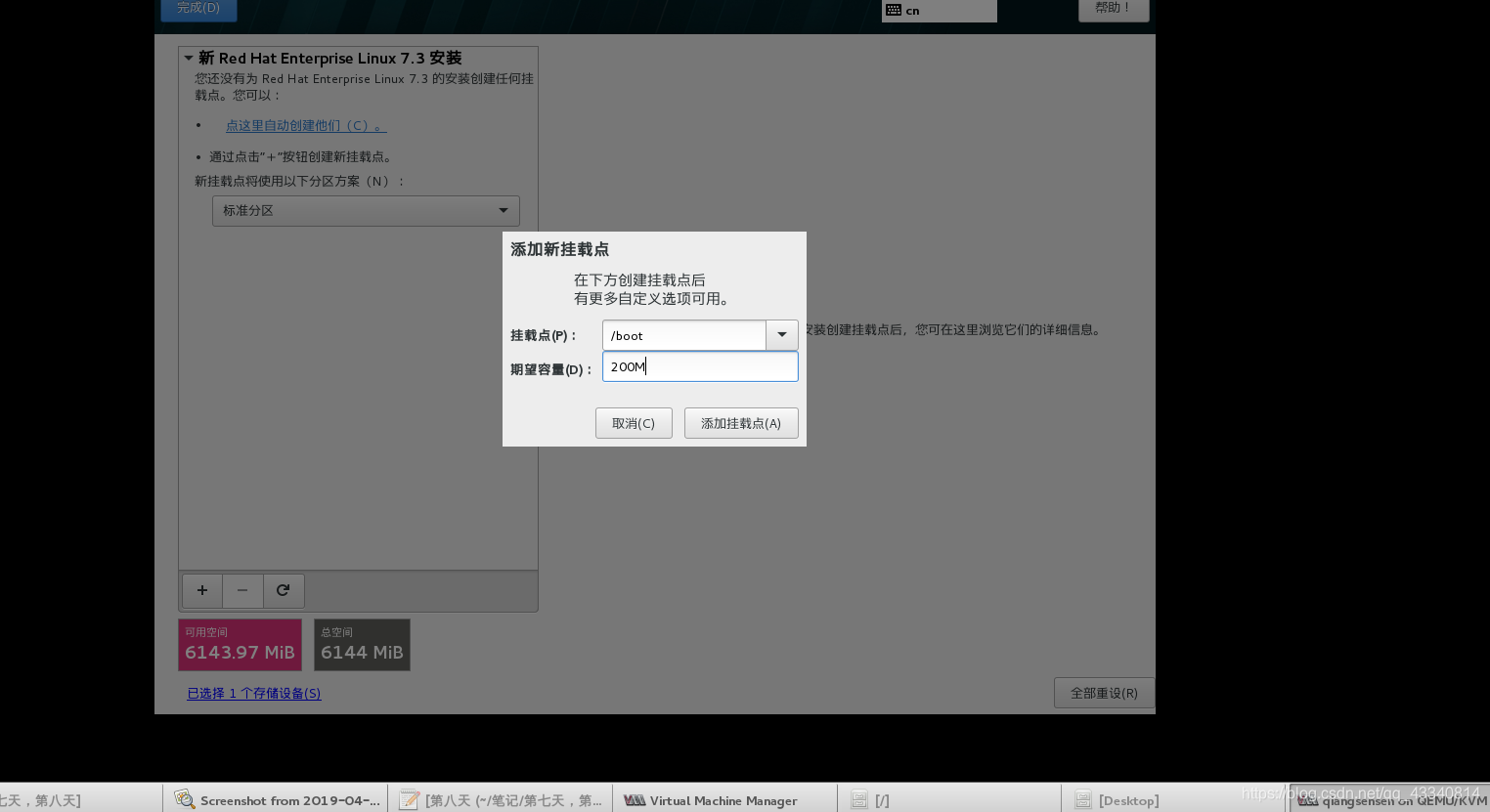Click the Help (帮助) button
Viewport: 1490px width, 812px height.
1114,9
